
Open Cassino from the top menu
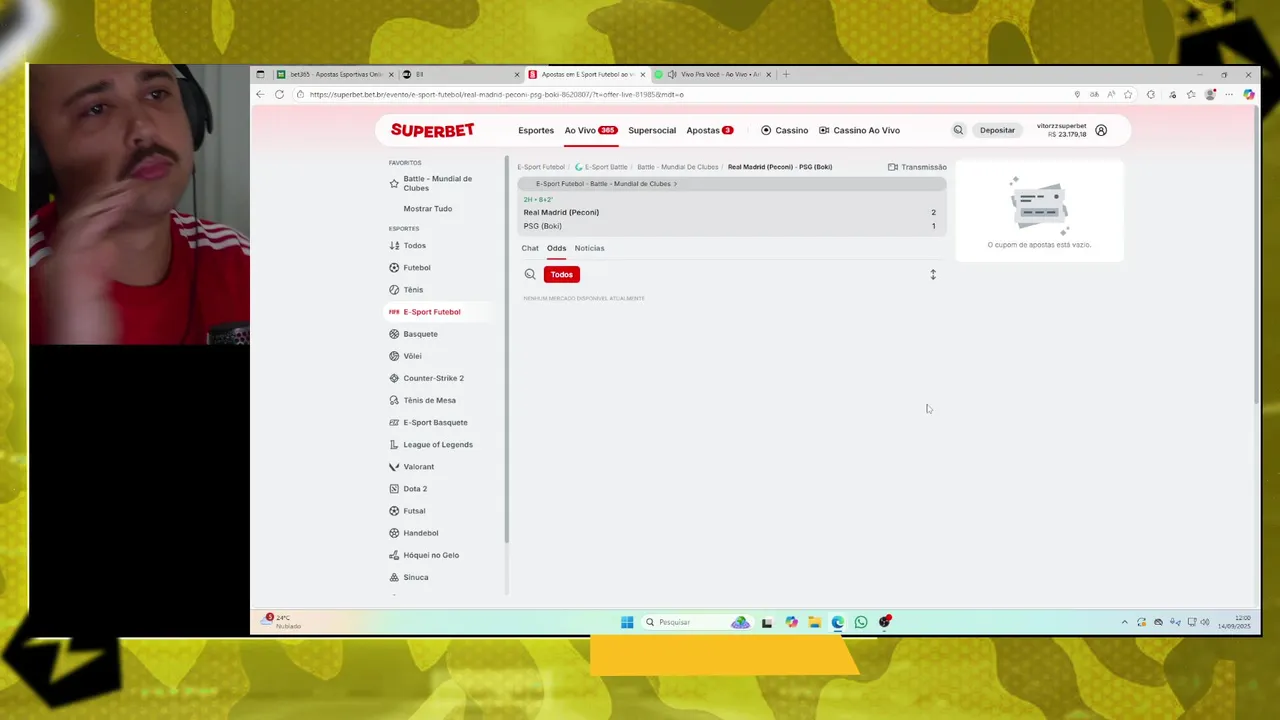tap(784, 130)
